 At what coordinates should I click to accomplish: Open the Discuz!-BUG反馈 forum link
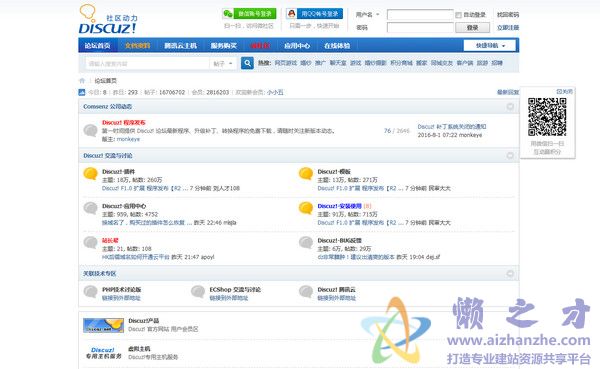coord(339,240)
